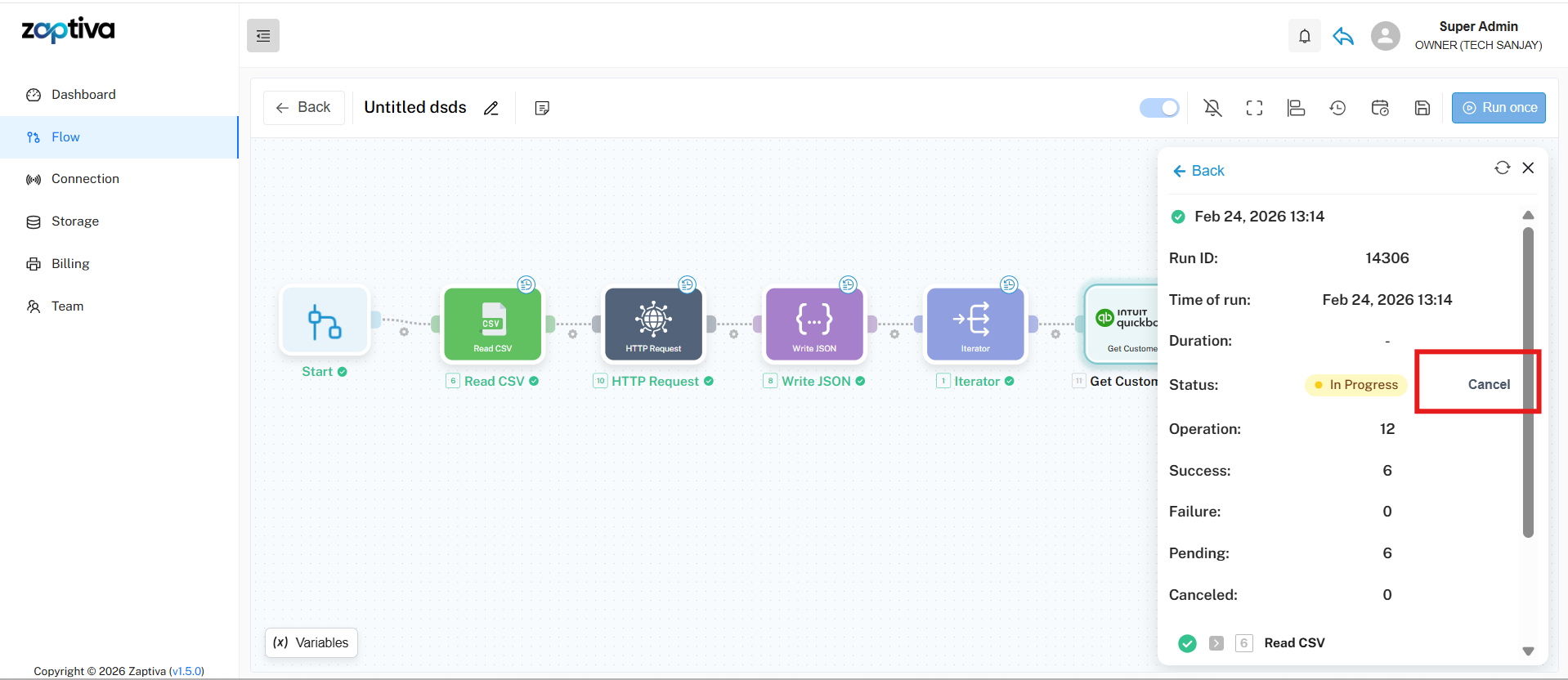Cancel the in-progress run
The image size is (1568, 680).
[1488, 384]
